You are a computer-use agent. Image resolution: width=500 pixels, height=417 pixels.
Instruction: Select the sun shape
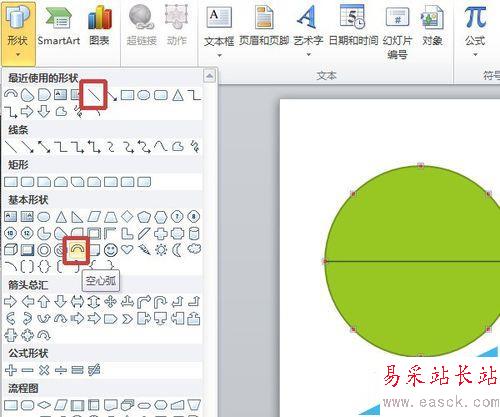[x=161, y=250]
